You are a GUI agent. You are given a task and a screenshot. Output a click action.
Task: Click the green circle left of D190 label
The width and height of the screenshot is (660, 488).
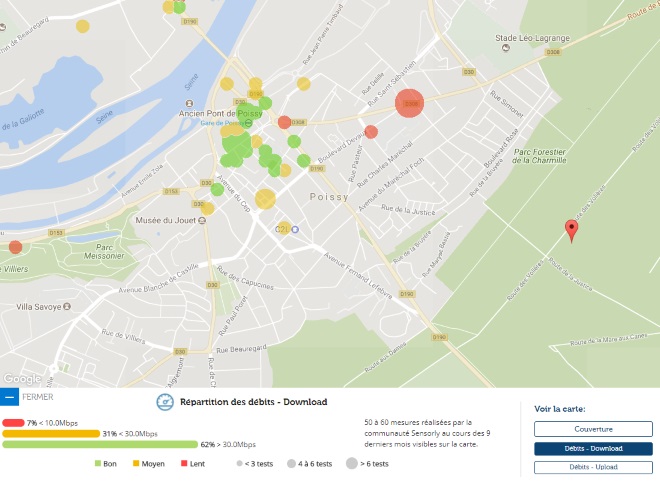(x=303, y=160)
